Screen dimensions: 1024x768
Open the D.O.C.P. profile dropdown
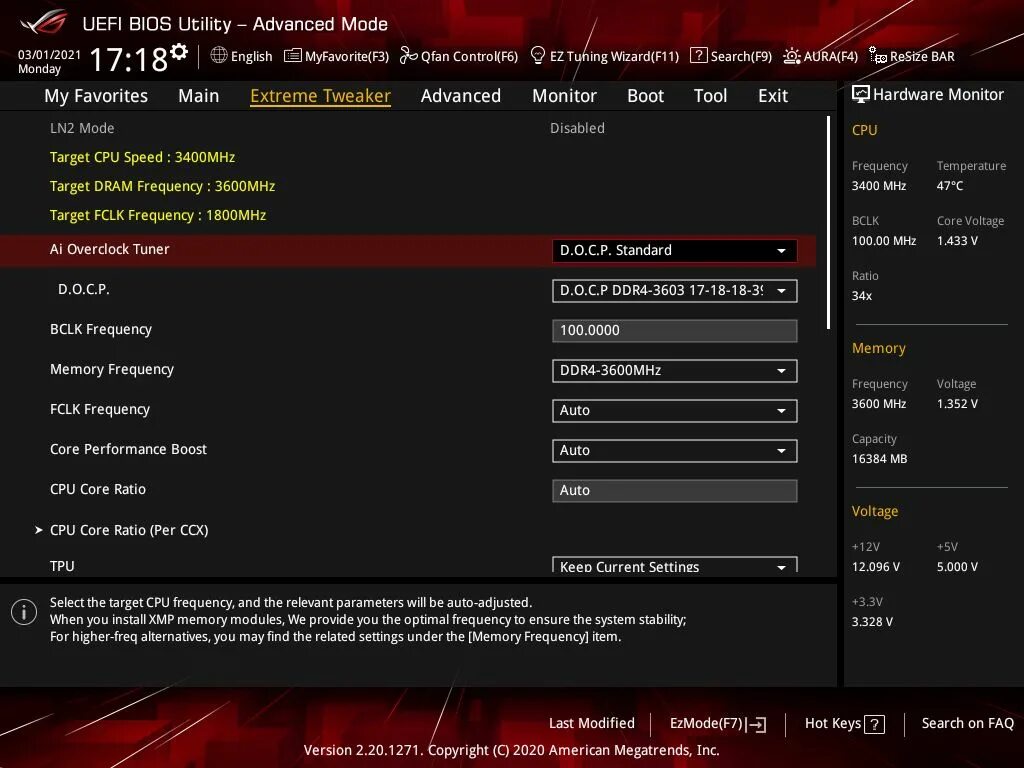674,290
